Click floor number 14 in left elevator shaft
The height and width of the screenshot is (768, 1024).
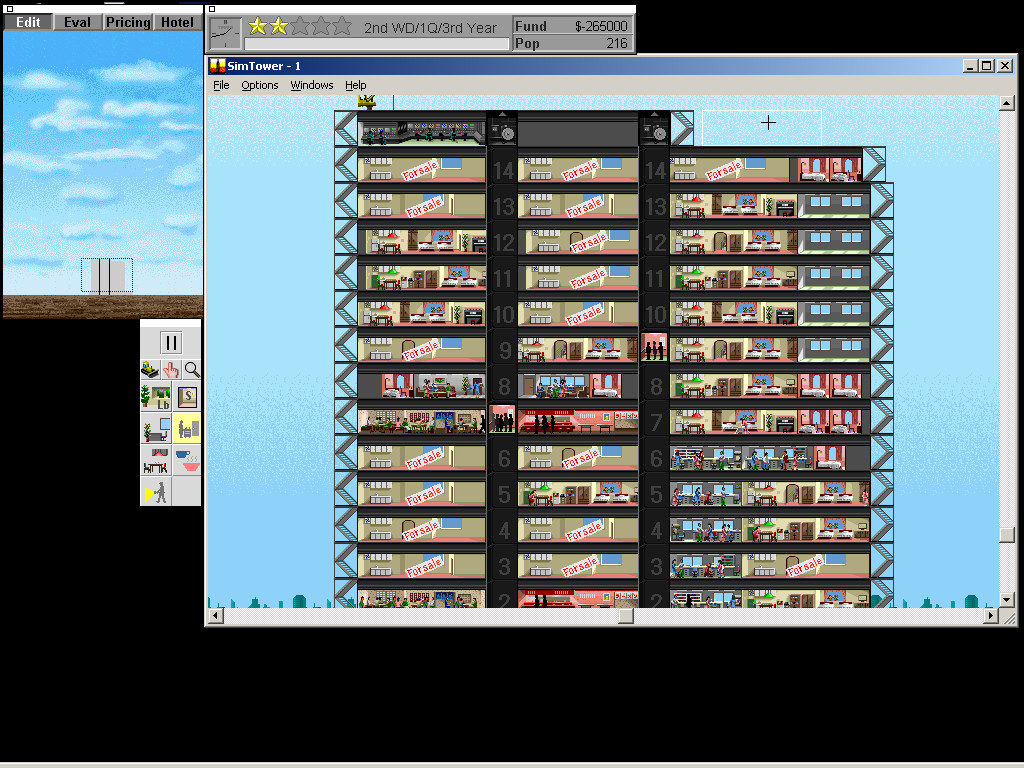pos(503,171)
